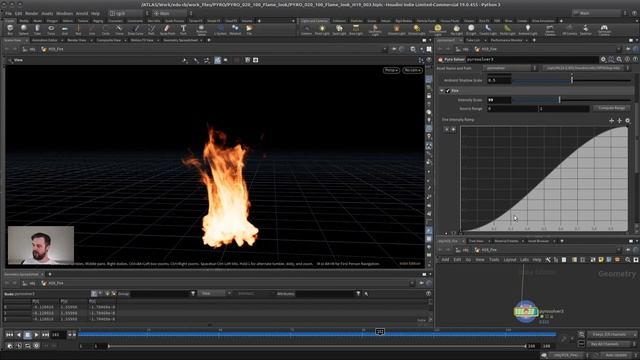Add a Spot Light from the shelf
640x360 pixels.
tap(339, 29)
